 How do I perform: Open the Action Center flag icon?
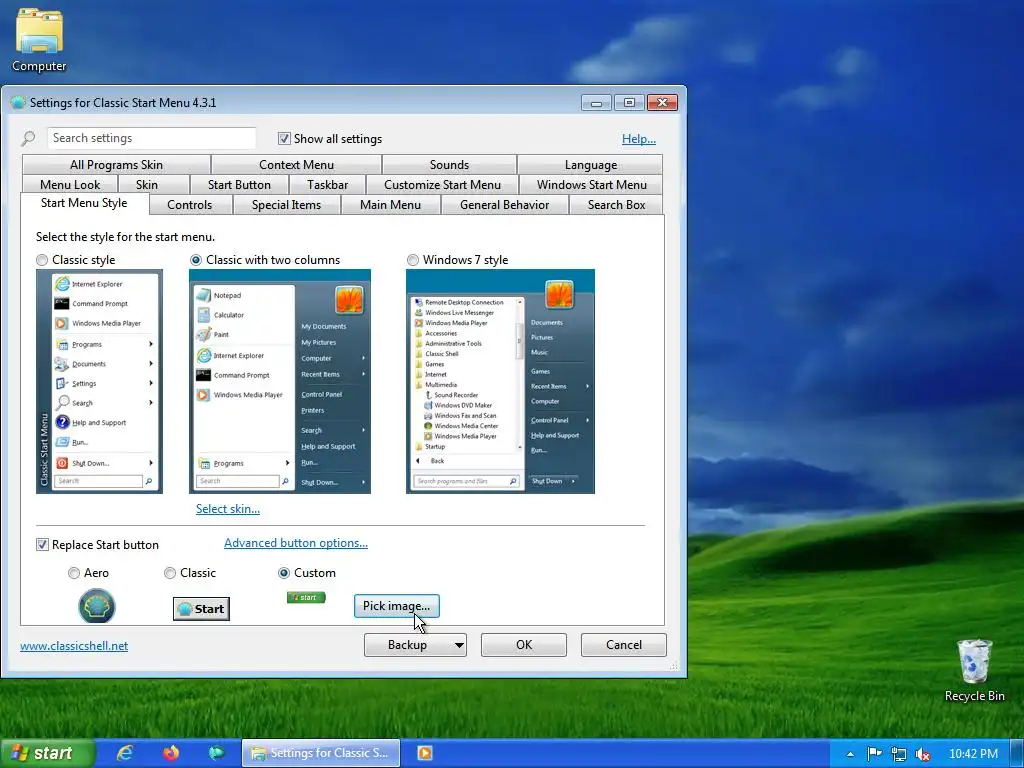point(874,754)
